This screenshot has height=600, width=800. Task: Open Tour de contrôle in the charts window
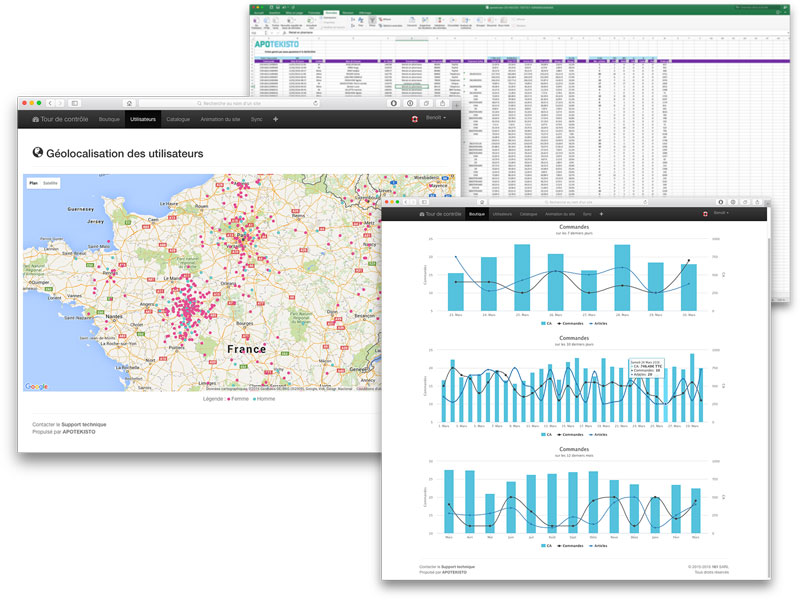point(440,214)
